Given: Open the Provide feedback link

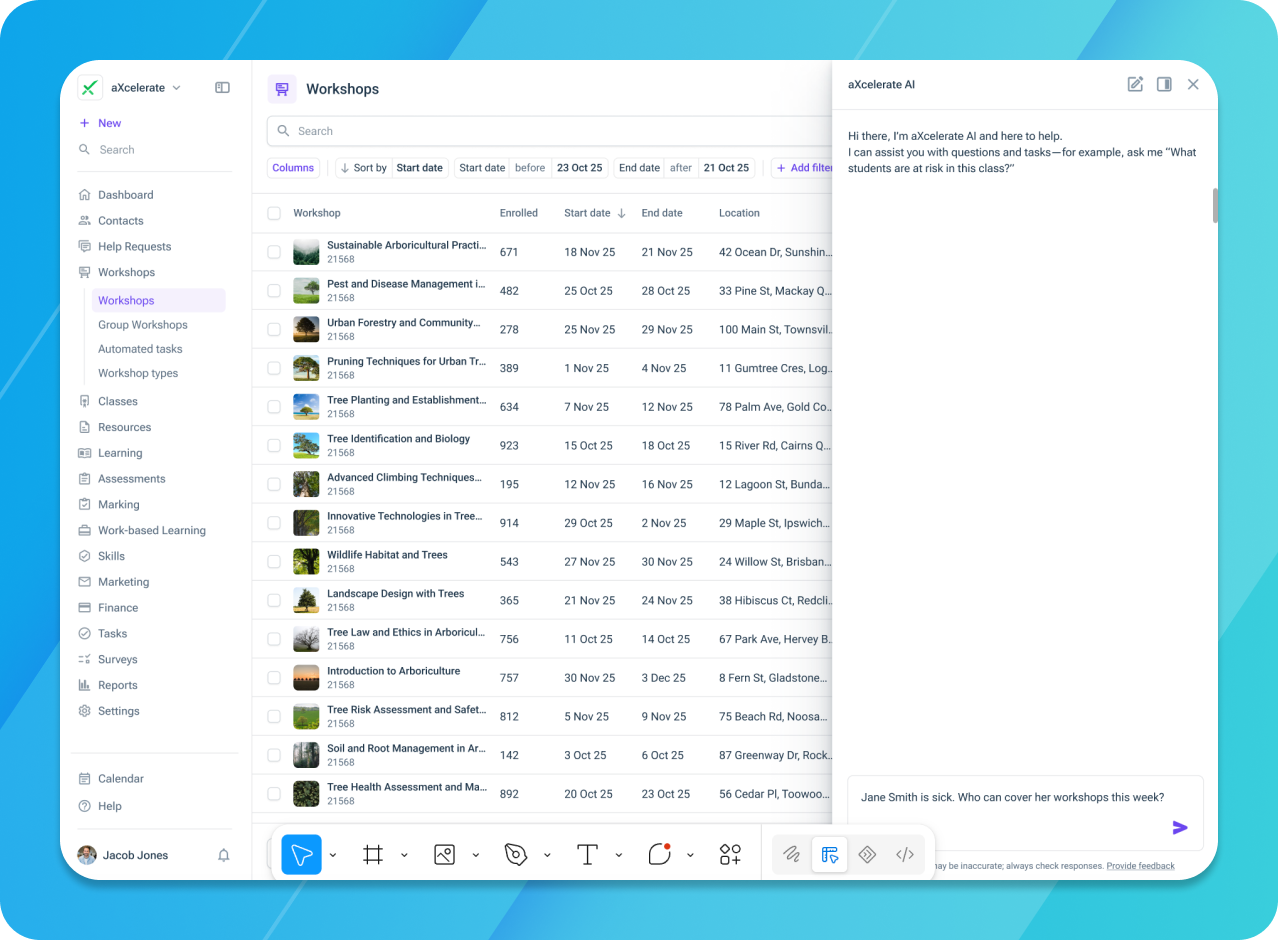Looking at the screenshot, I should 1140,866.
